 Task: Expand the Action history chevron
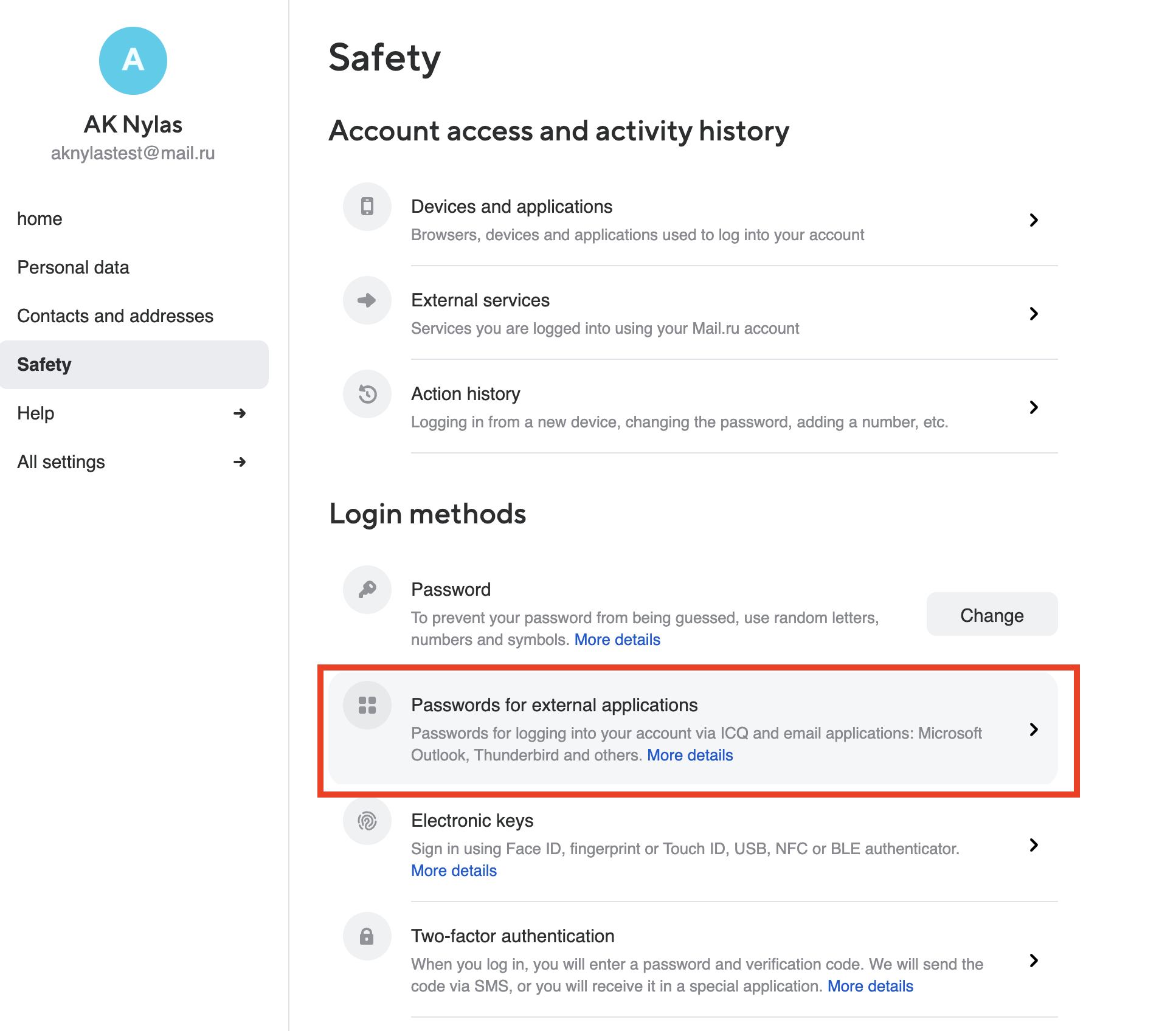[x=1034, y=407]
